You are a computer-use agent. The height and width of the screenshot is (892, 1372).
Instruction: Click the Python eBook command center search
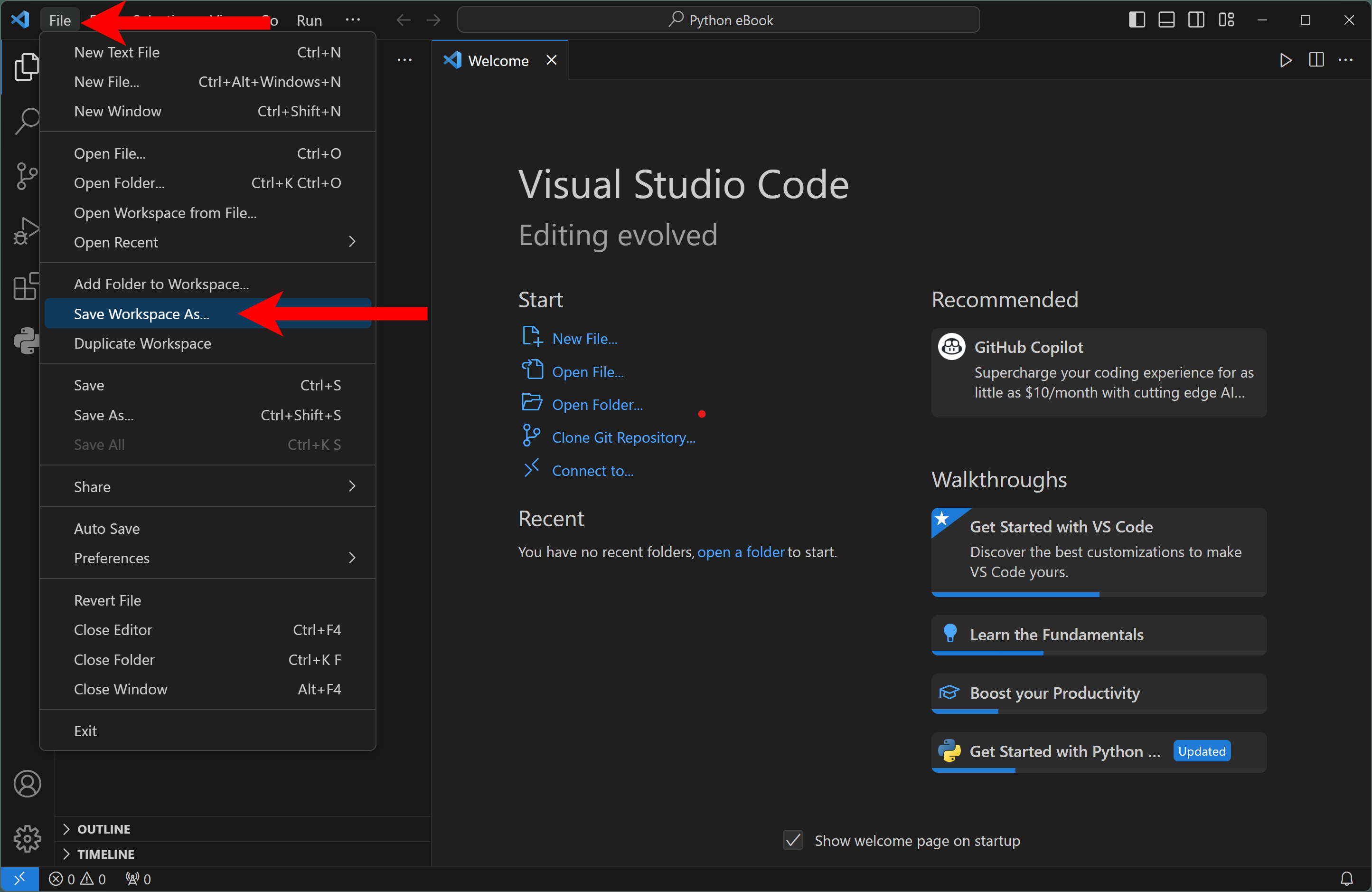[718, 20]
